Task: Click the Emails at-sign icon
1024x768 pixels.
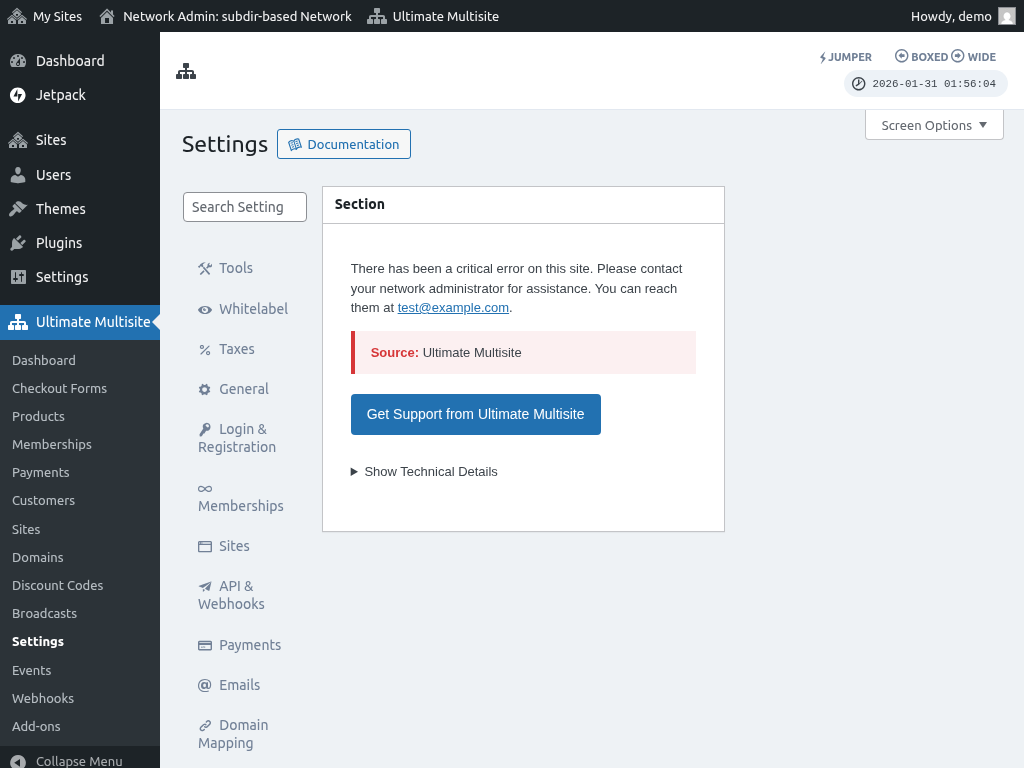Action: coord(205,685)
